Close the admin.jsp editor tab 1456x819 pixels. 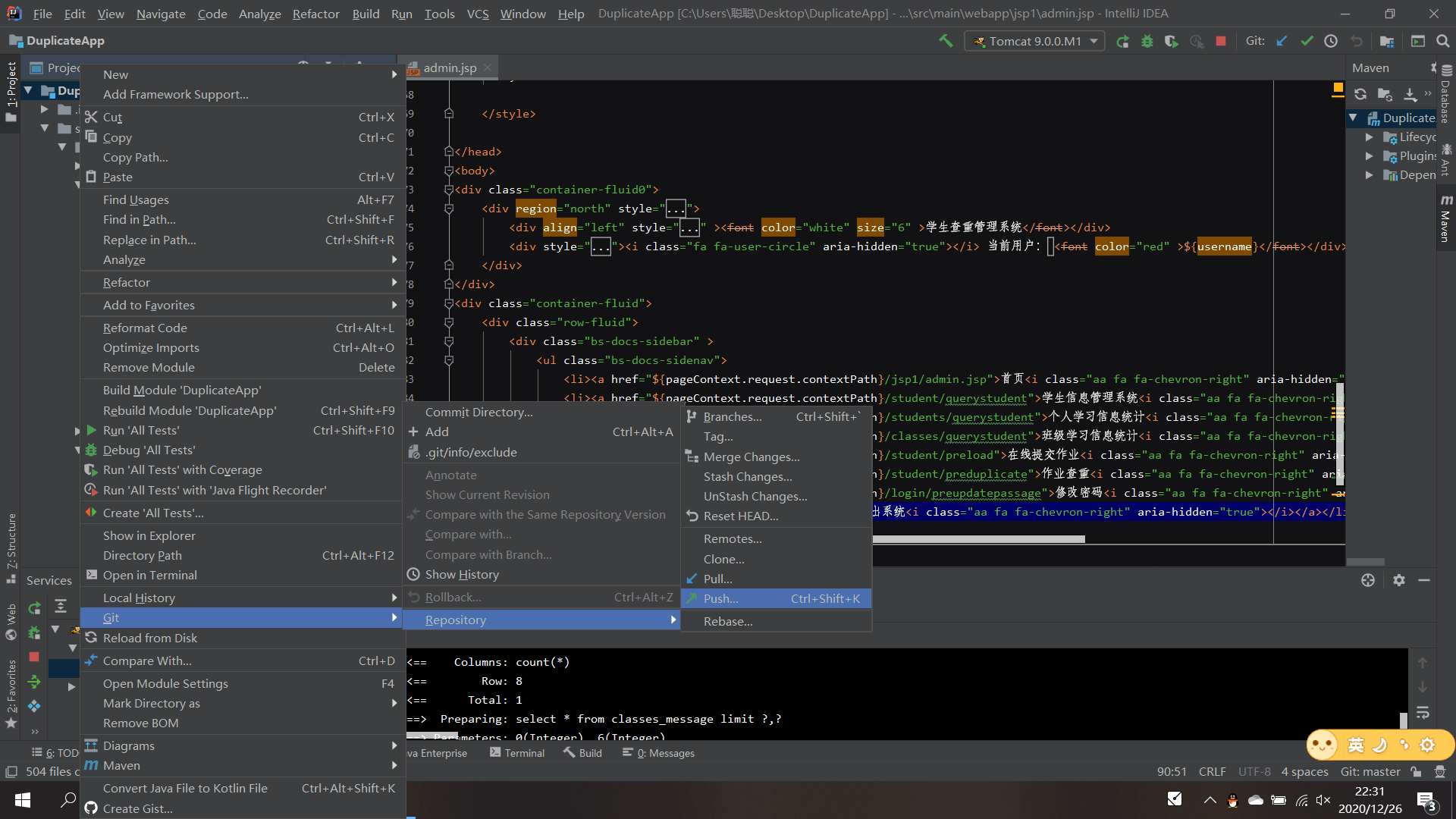coord(488,67)
